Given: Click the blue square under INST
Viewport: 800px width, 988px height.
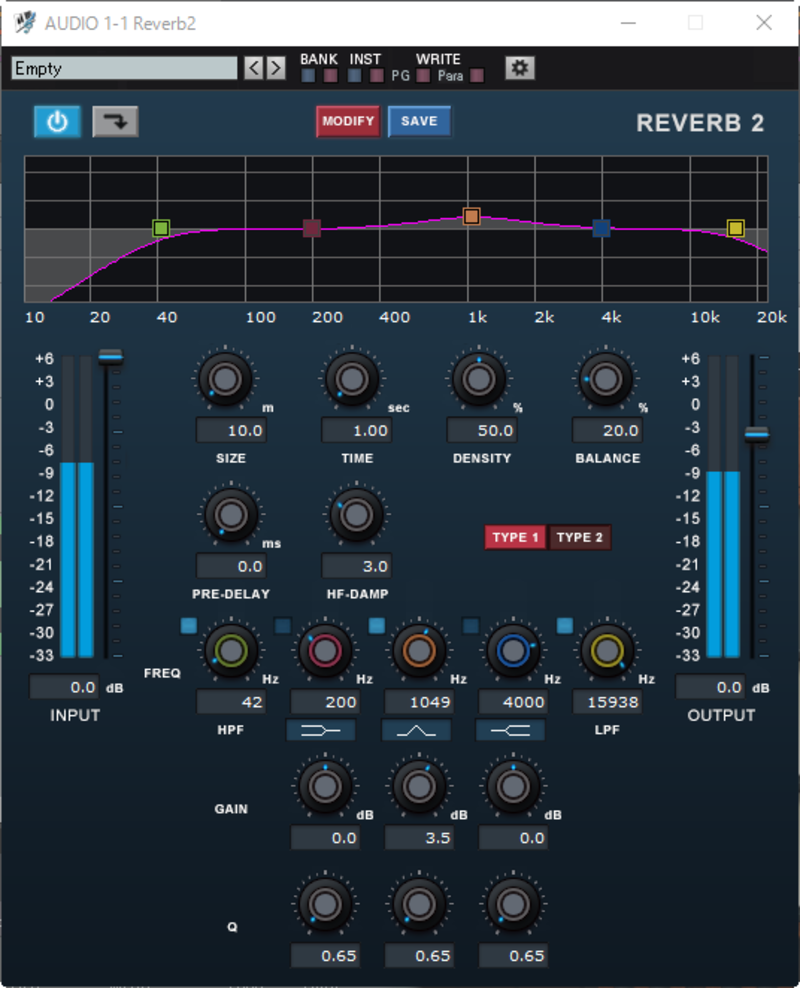Looking at the screenshot, I should (355, 76).
